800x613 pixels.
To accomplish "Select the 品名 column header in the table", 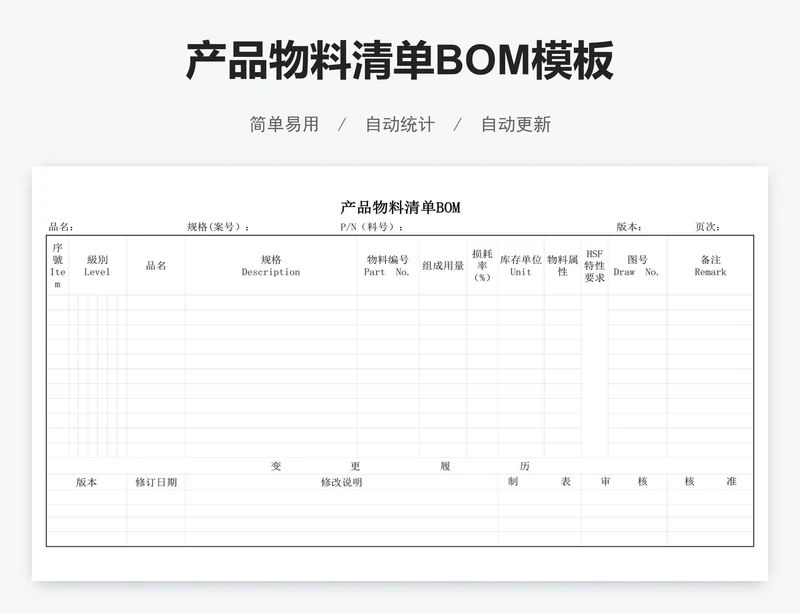I will click(156, 265).
